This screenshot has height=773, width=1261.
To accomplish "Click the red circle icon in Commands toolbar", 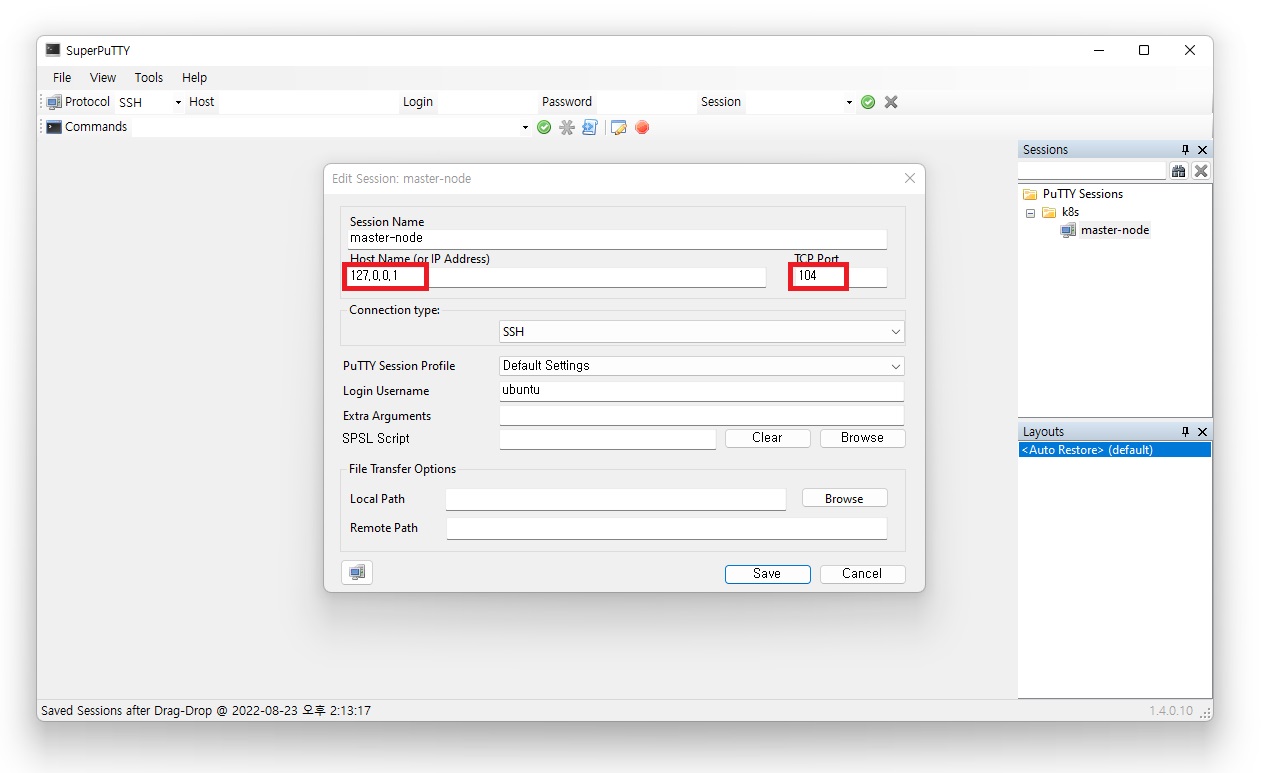I will pos(642,127).
